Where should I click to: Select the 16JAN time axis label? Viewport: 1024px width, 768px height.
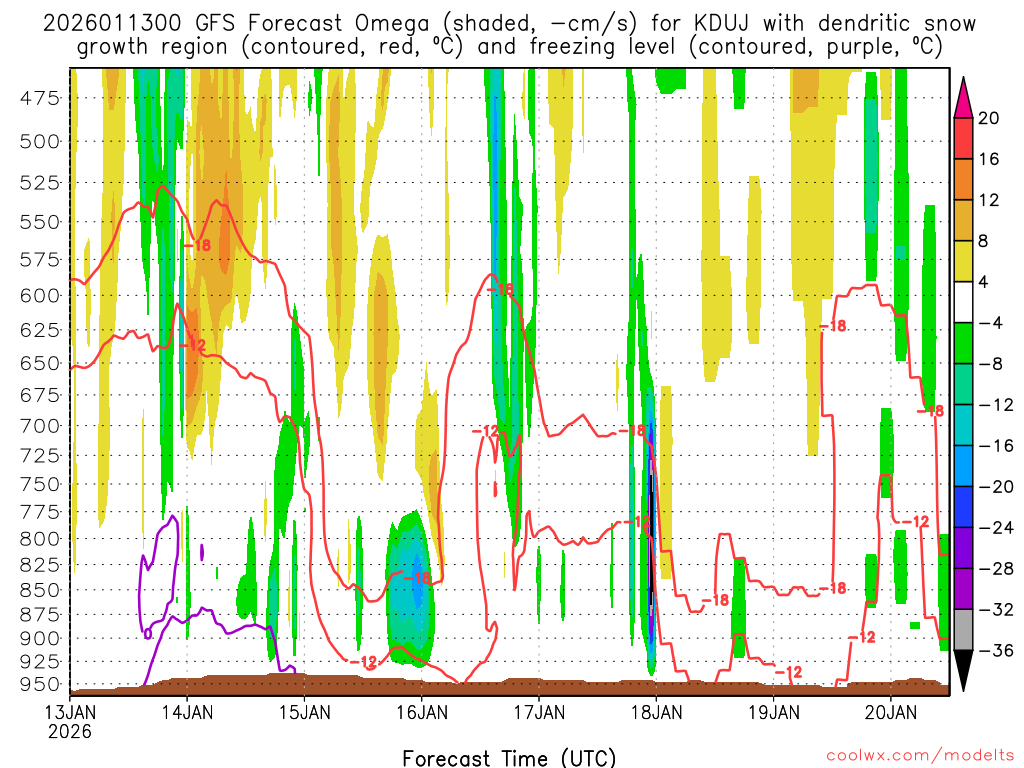tap(421, 713)
